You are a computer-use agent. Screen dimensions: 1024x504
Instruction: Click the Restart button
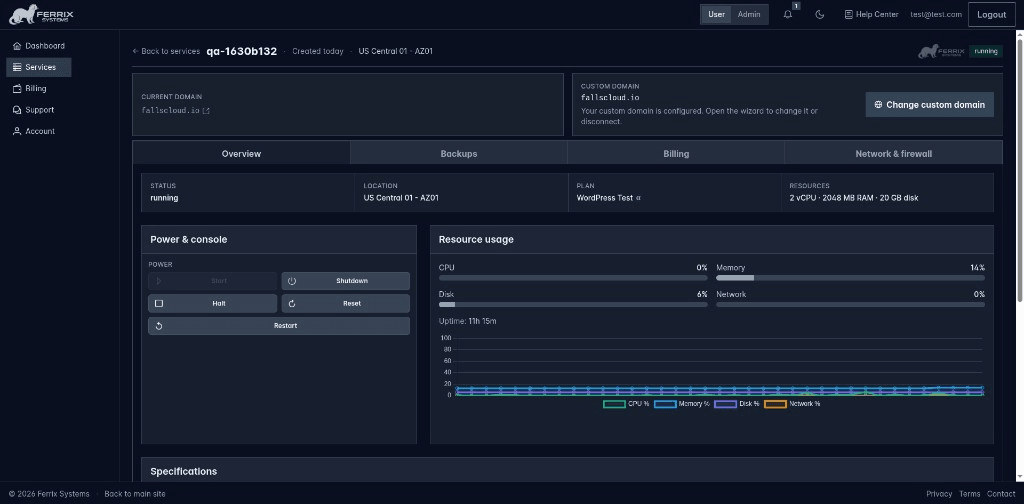[279, 326]
